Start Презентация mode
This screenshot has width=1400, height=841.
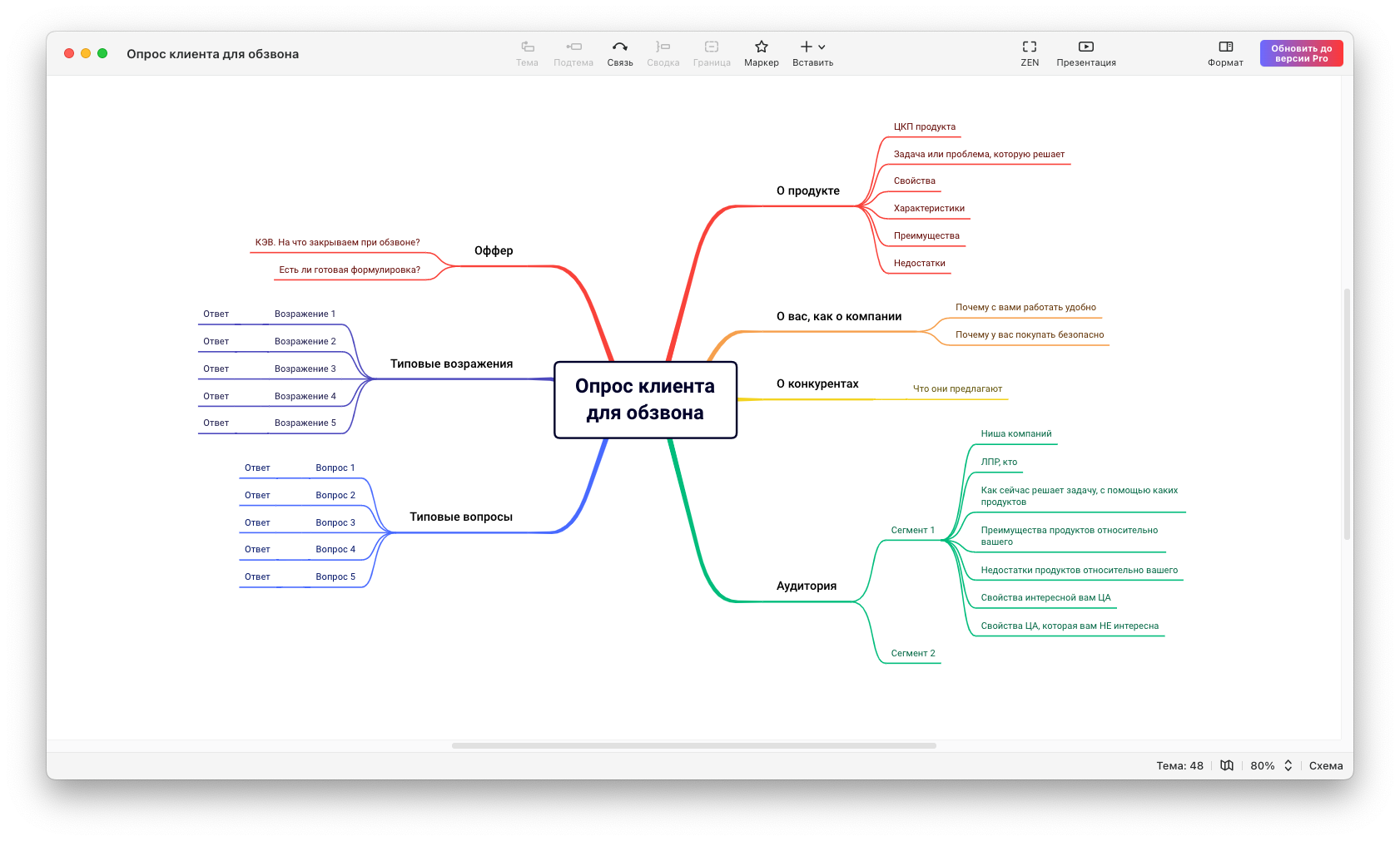pyautogui.click(x=1085, y=47)
